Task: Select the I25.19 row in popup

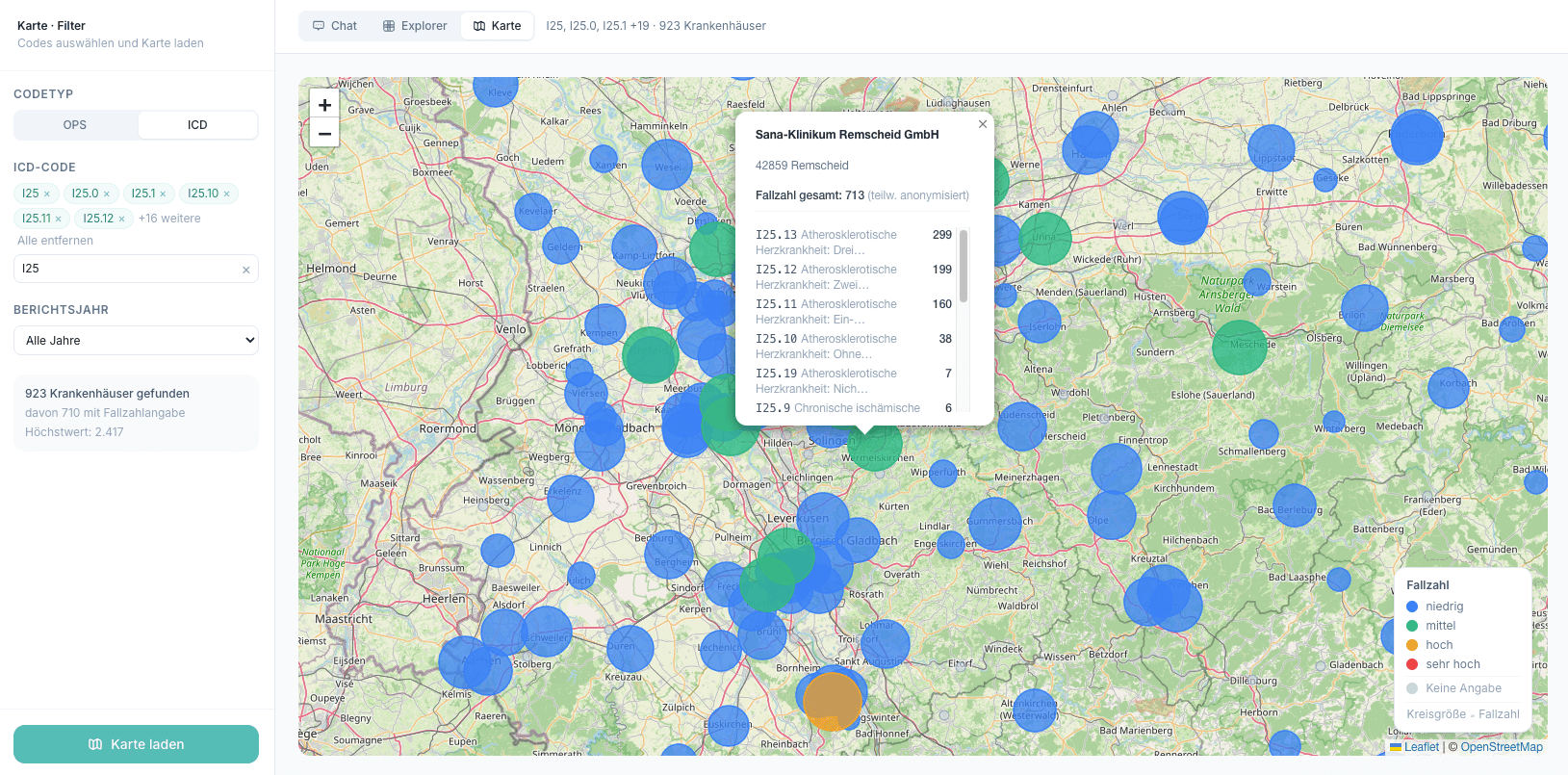Action: pyautogui.click(x=854, y=381)
